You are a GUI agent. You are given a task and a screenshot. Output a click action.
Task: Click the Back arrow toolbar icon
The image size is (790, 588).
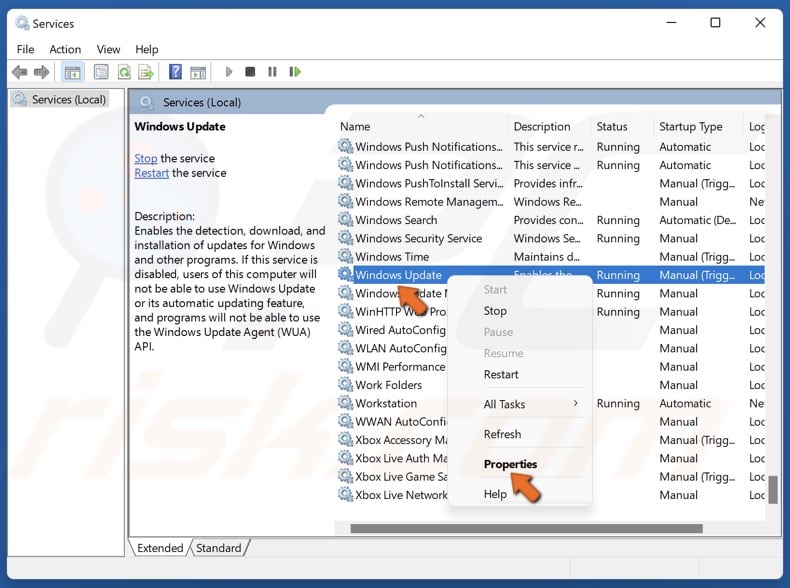(x=19, y=72)
